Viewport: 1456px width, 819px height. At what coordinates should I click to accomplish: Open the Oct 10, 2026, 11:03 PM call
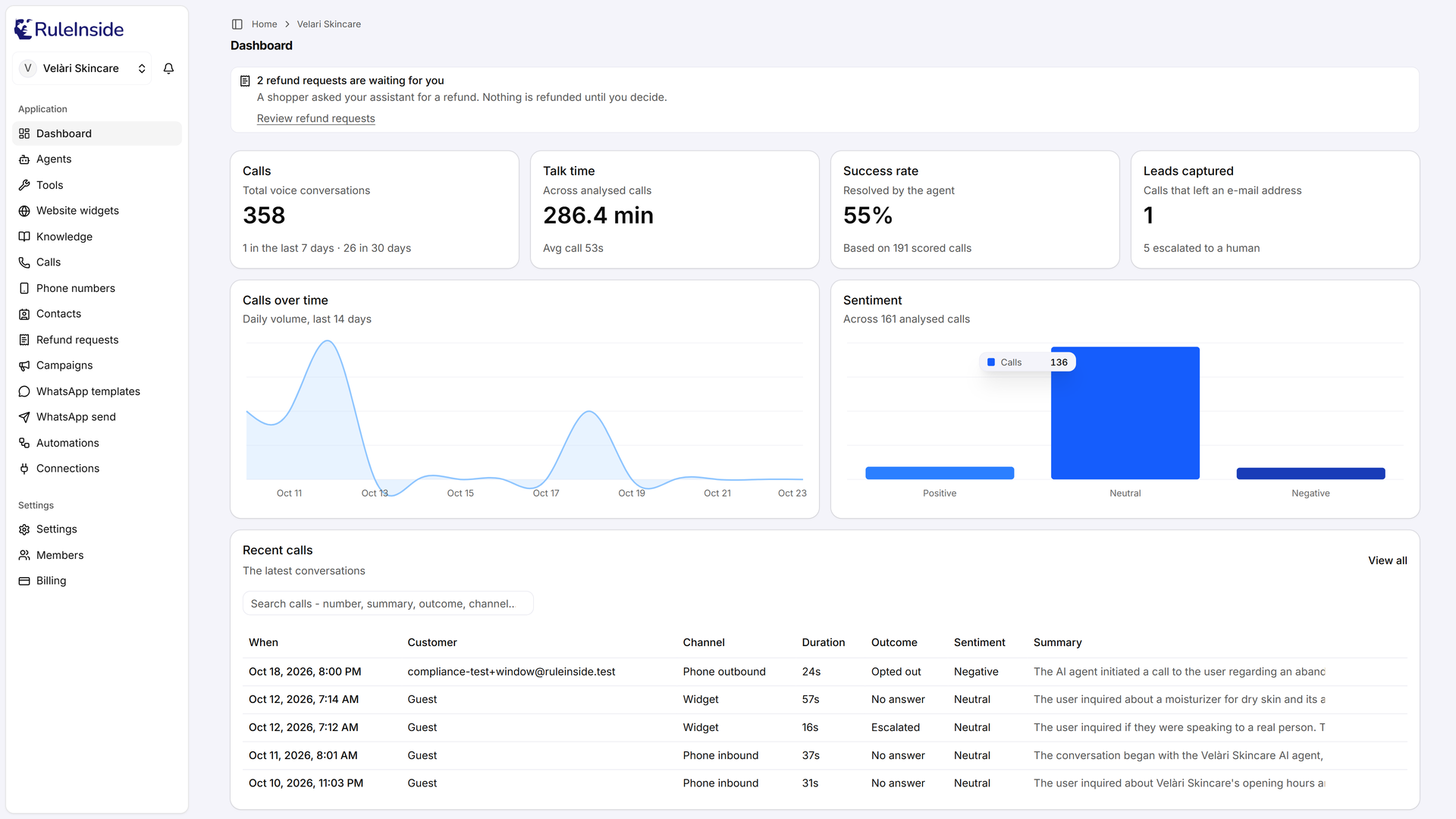point(824,783)
